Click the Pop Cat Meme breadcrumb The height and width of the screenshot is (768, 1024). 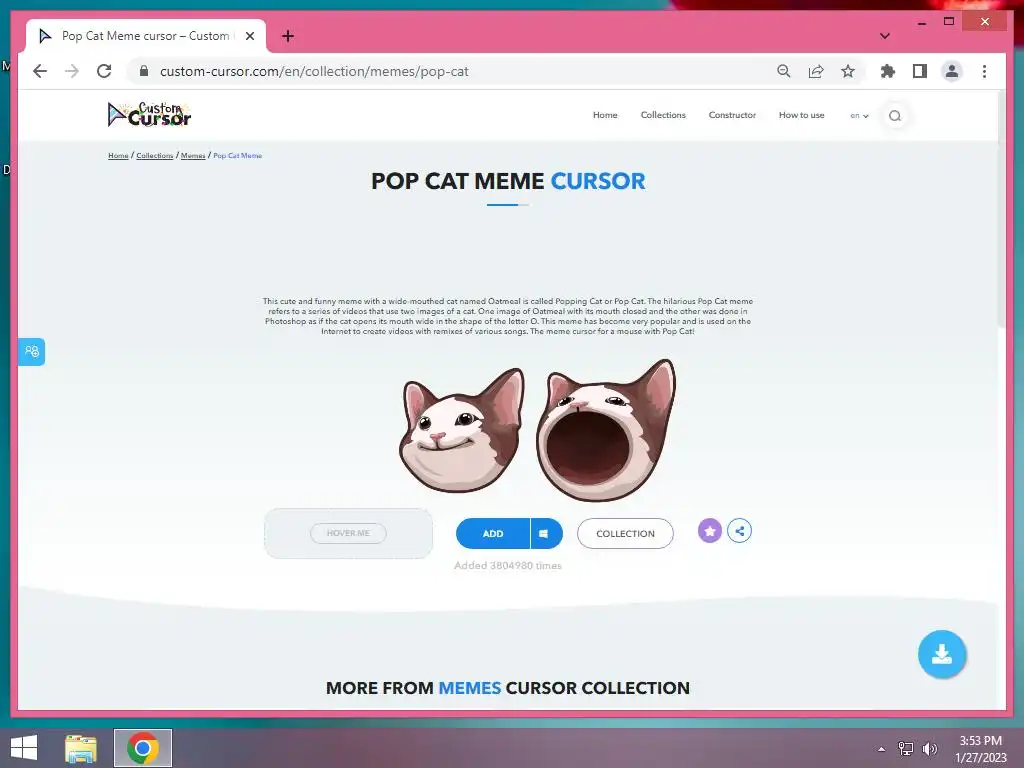238,155
